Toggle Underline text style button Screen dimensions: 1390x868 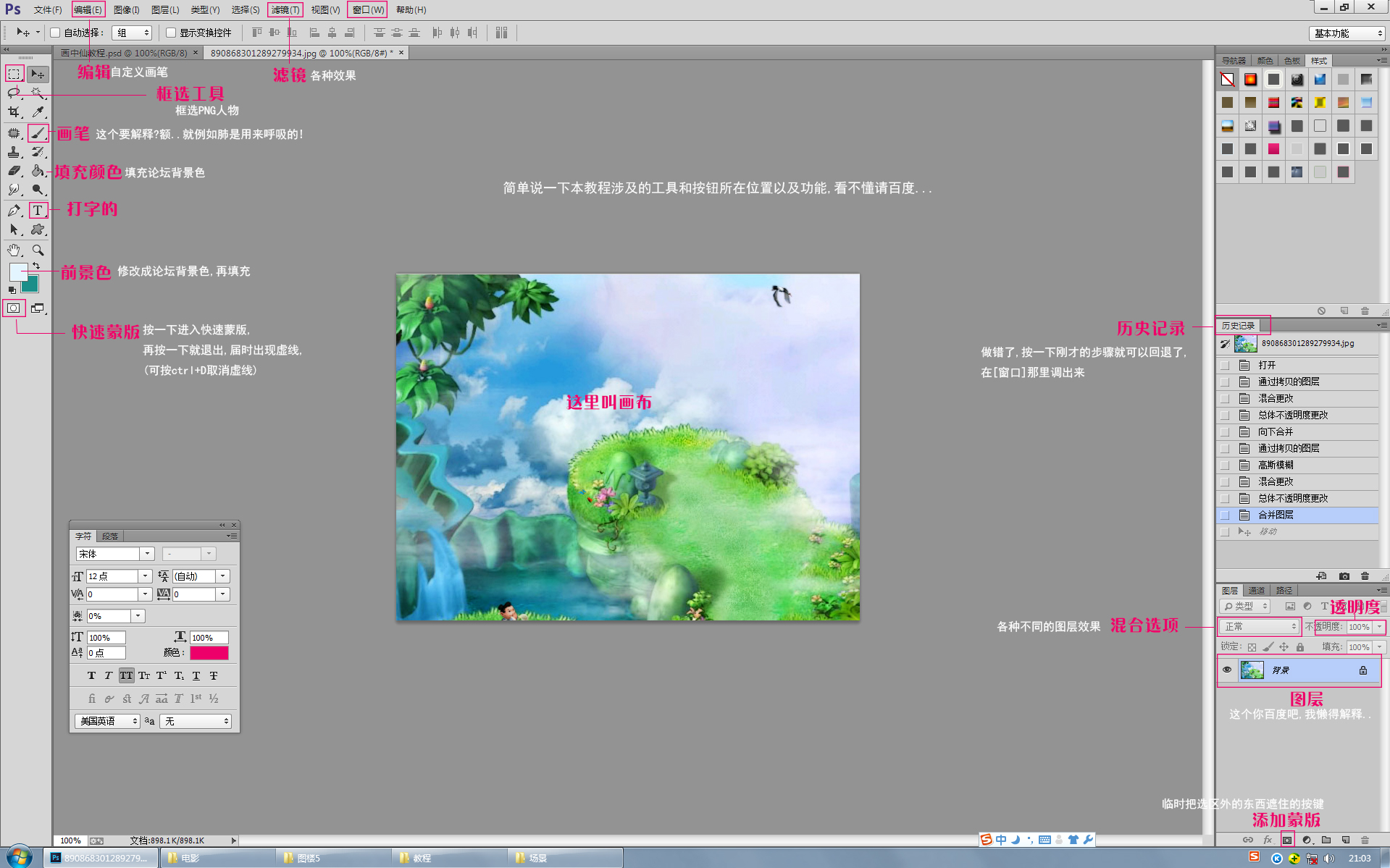click(x=196, y=675)
